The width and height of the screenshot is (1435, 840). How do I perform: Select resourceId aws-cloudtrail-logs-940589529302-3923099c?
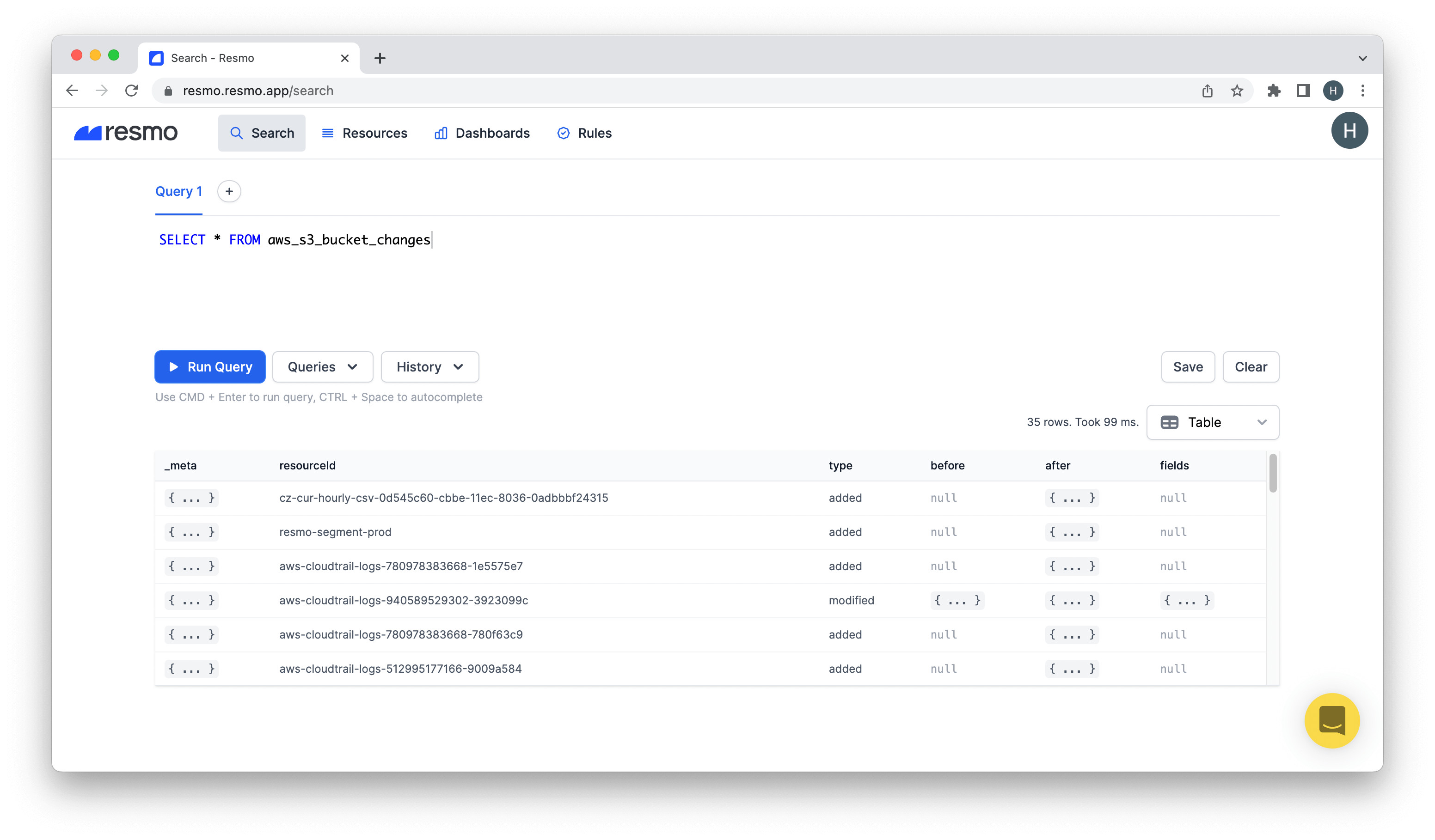click(404, 600)
